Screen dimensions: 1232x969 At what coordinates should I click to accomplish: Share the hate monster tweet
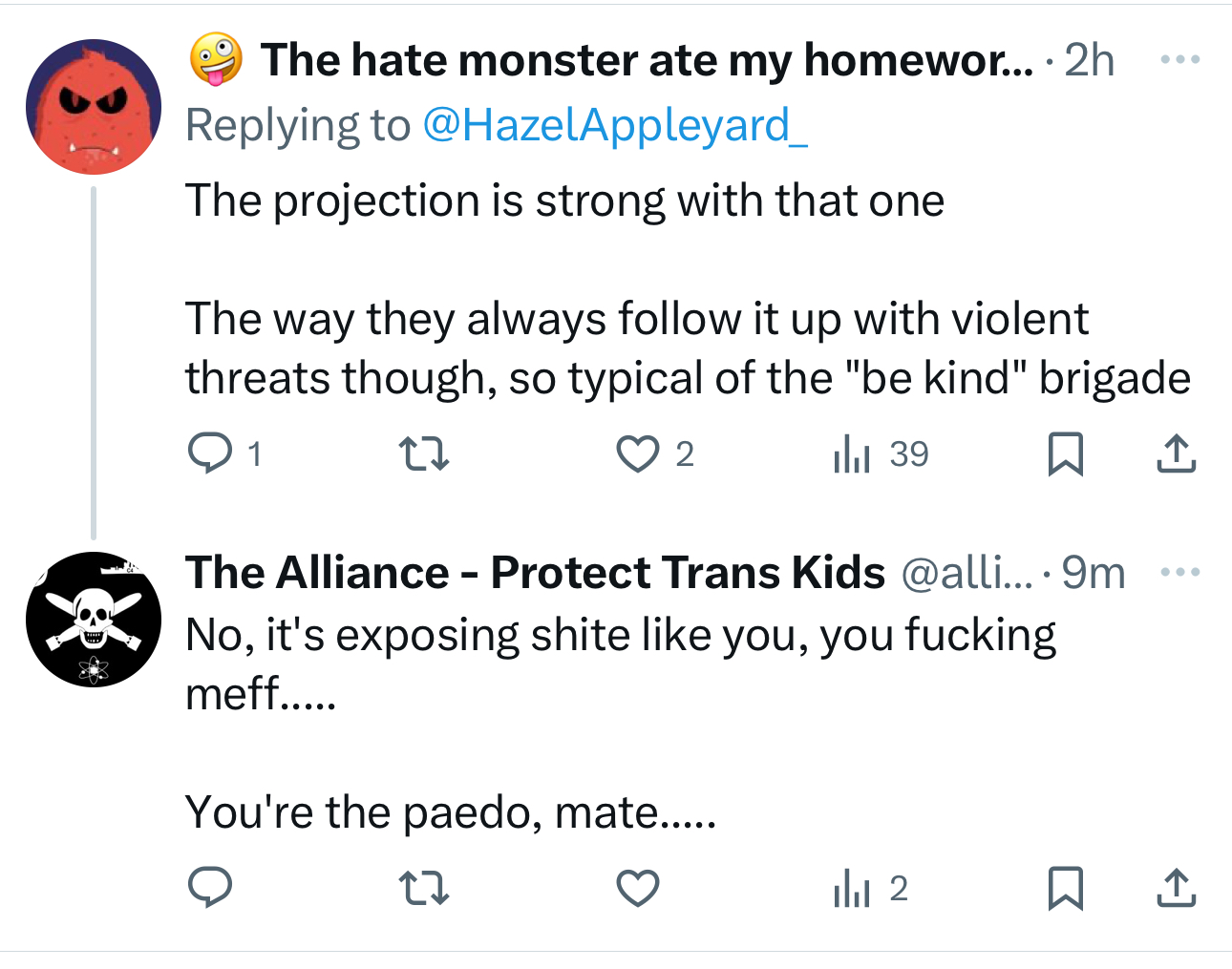tap(1176, 453)
